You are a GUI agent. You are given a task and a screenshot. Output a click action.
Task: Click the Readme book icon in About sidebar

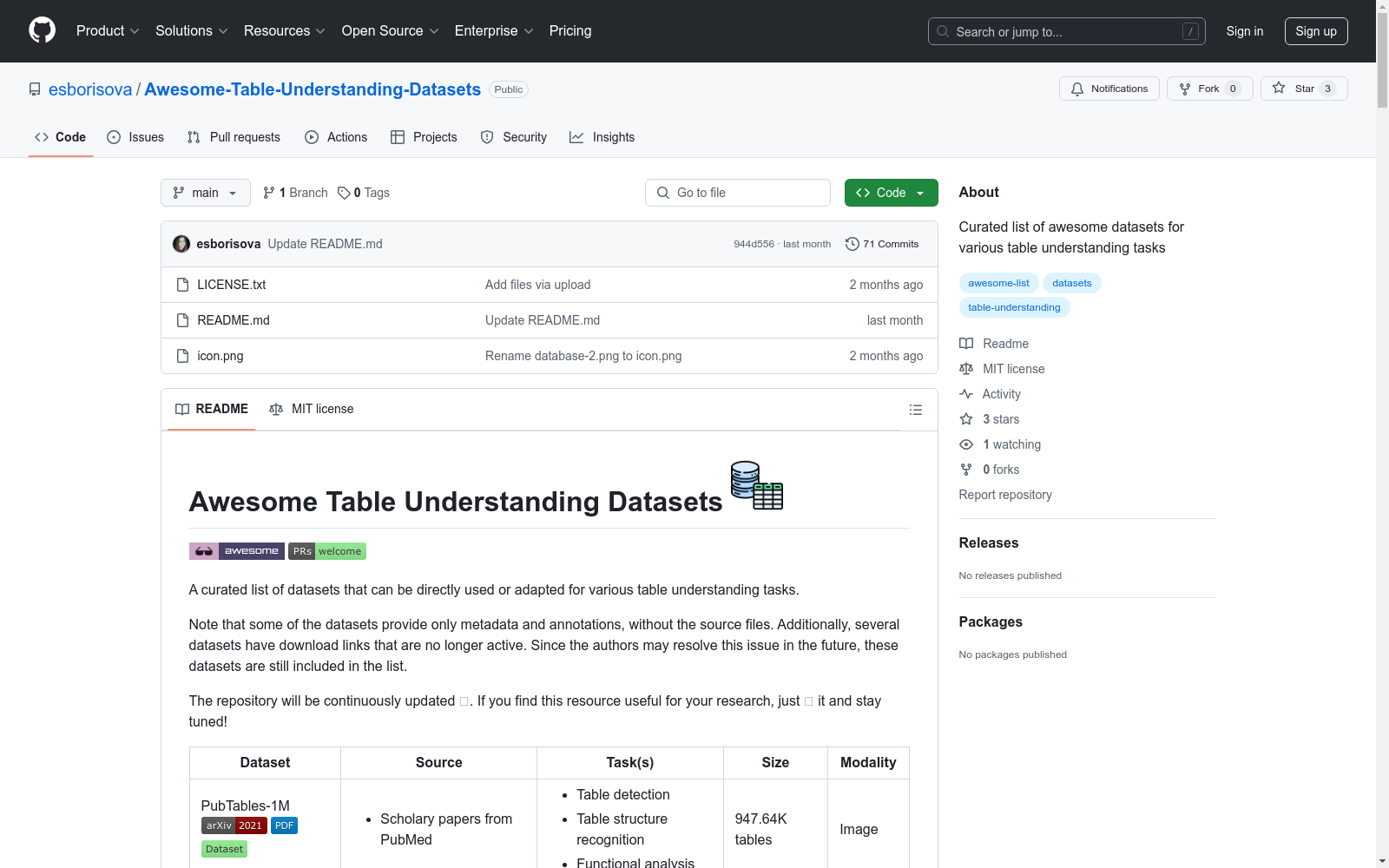[x=965, y=344]
